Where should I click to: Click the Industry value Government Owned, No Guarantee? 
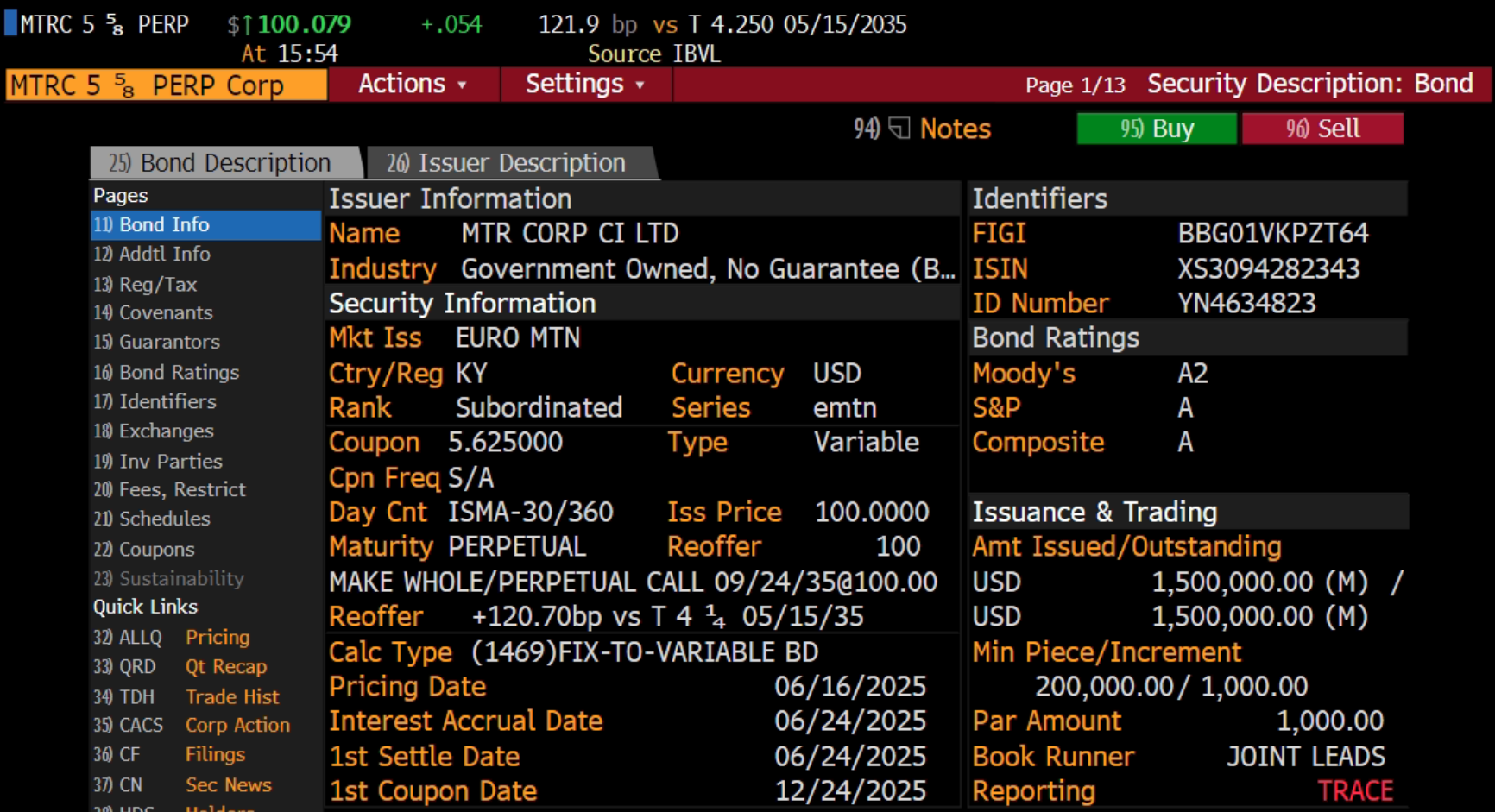pyautogui.click(x=708, y=269)
